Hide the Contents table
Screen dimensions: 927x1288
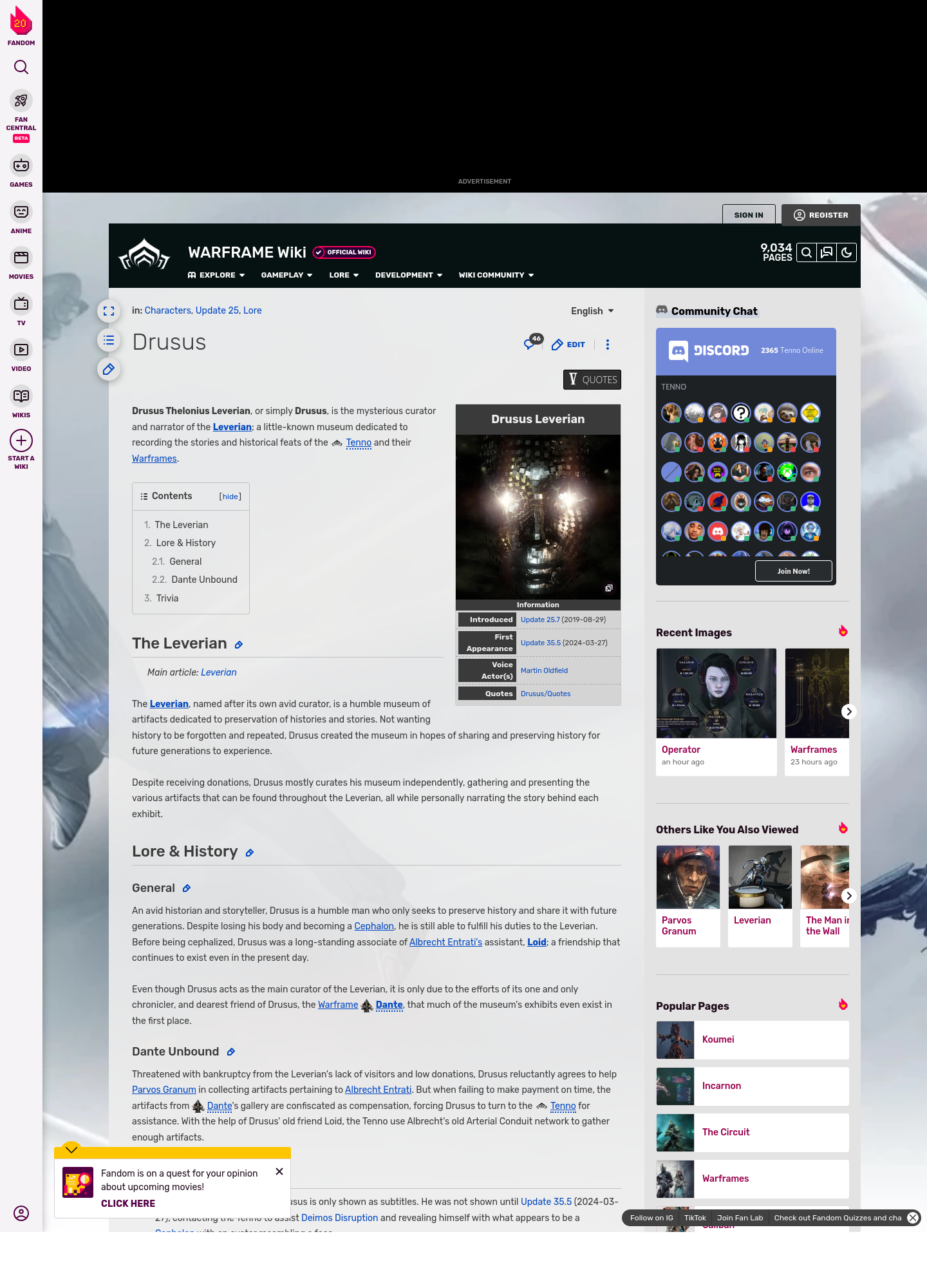pyautogui.click(x=230, y=497)
